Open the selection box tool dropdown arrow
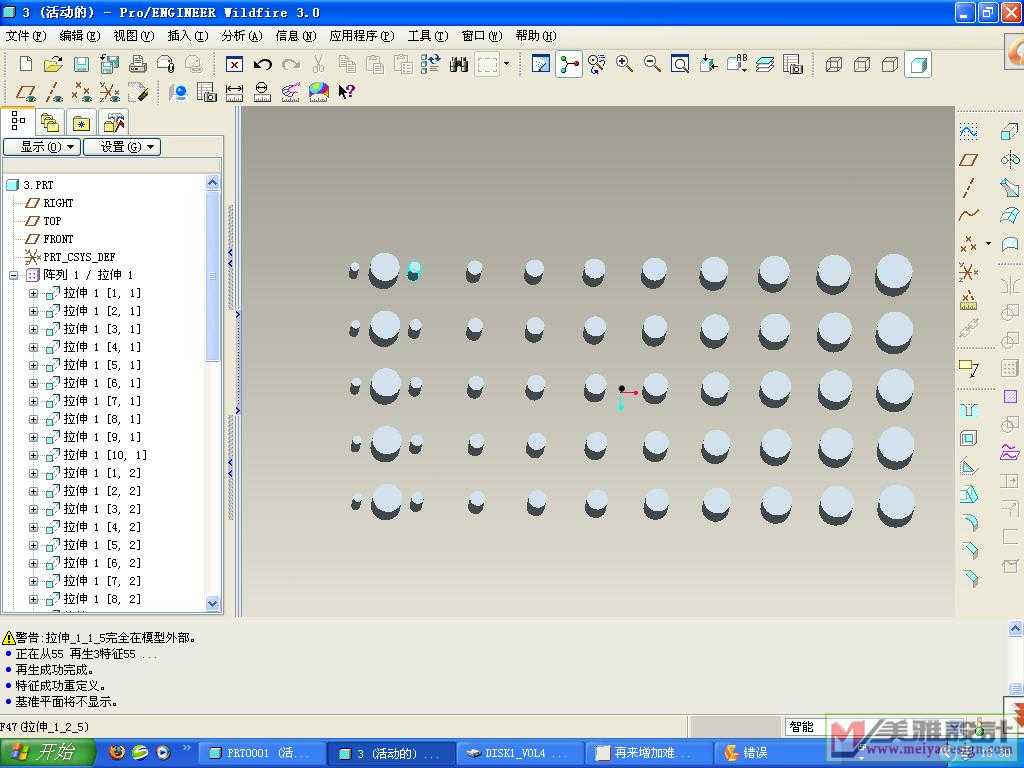The height and width of the screenshot is (768, 1024). coord(506,64)
